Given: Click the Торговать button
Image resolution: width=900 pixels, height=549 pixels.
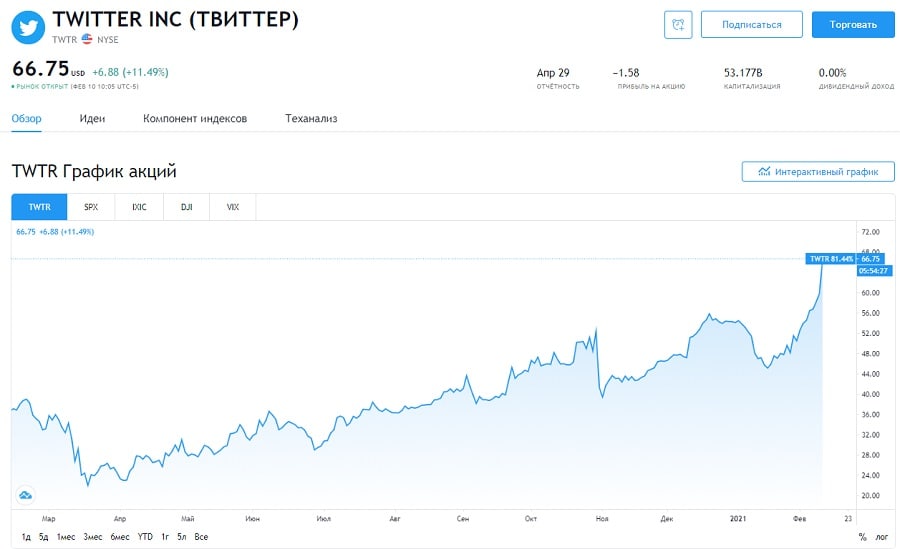Looking at the screenshot, I should (853, 25).
